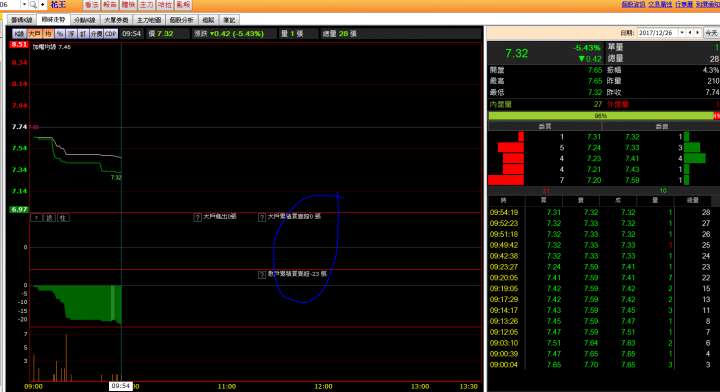Click the 看法 button in top toolbar
The height and width of the screenshot is (392, 720).
click(91, 5)
